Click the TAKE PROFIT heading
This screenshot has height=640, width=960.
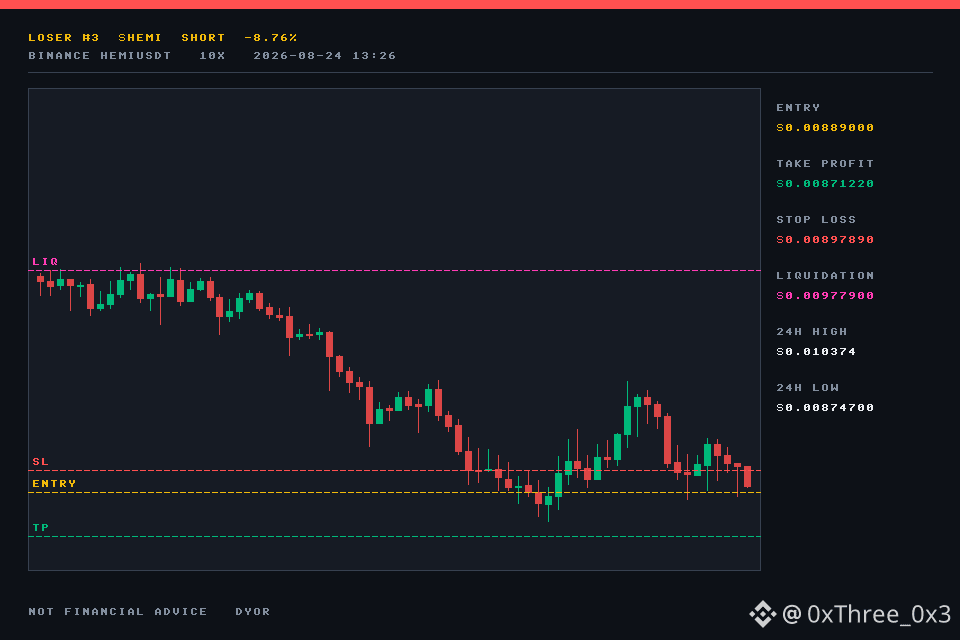point(825,164)
